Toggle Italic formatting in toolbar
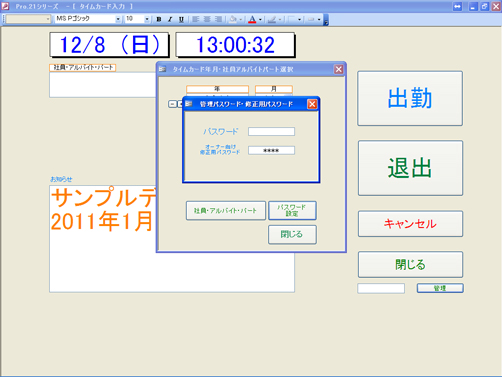 click(170, 19)
